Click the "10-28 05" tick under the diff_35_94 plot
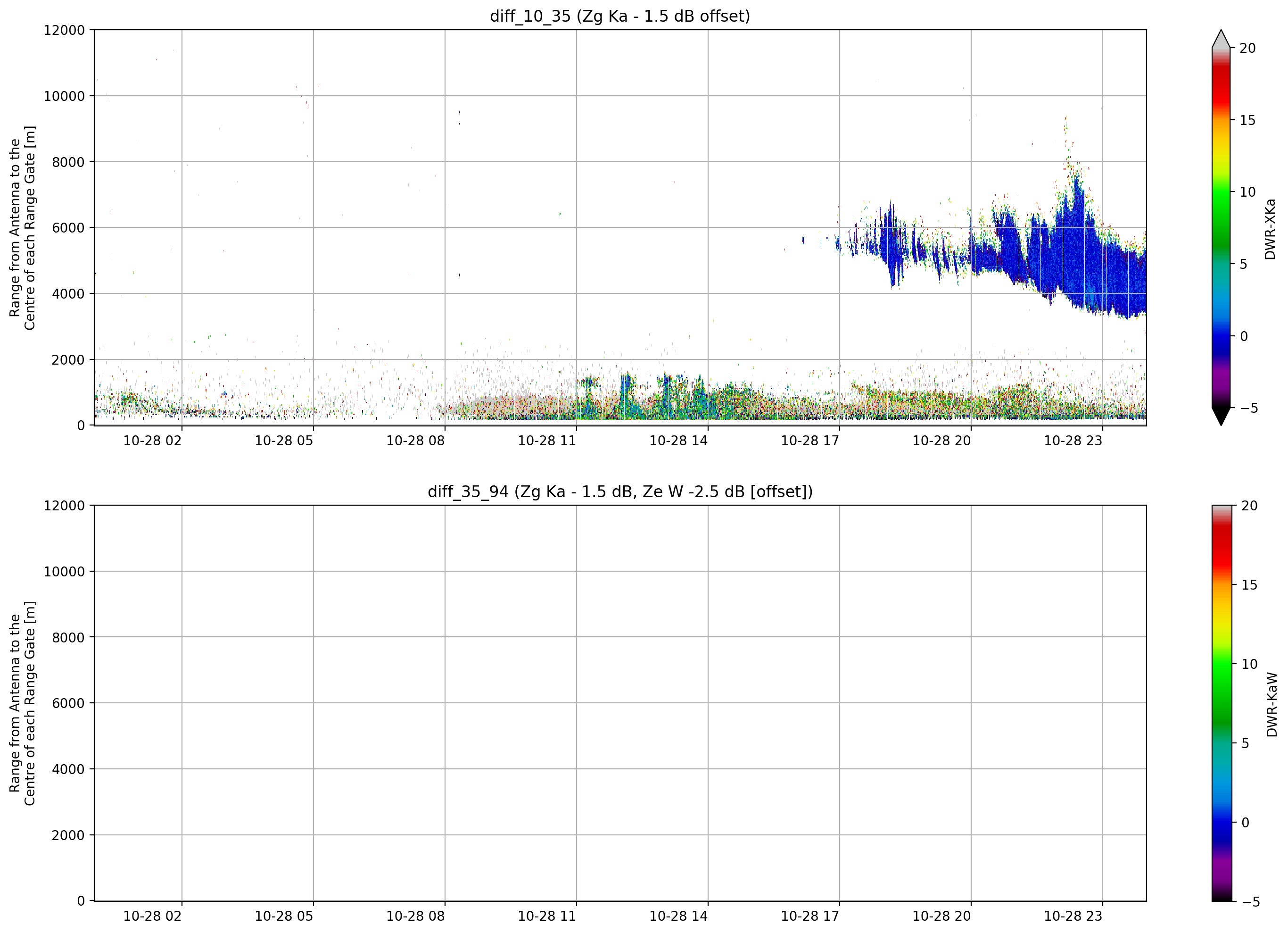This screenshot has height=933, width=1288. pos(284,916)
